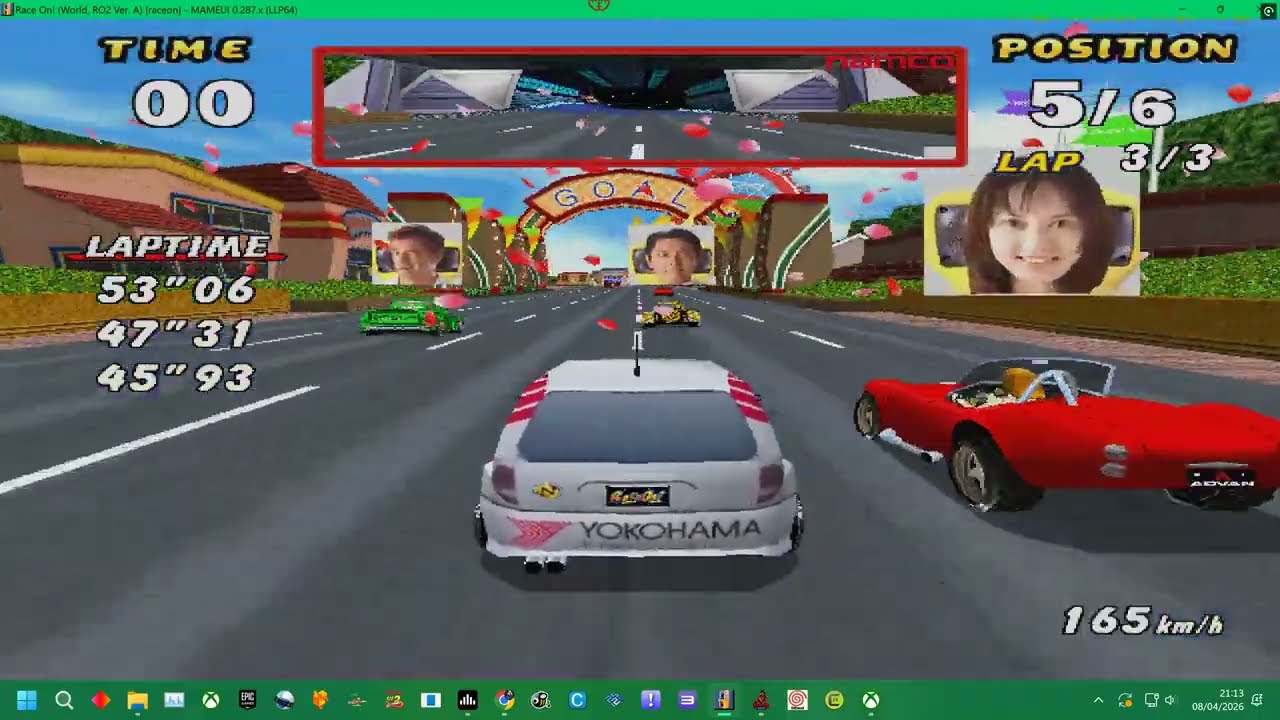Open the blue C taskbar app

pos(577,700)
